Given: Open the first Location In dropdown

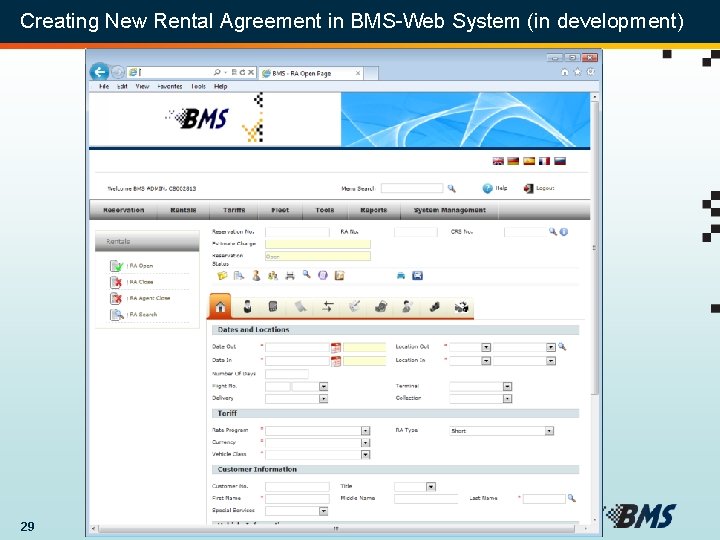Looking at the screenshot, I should pos(486,361).
